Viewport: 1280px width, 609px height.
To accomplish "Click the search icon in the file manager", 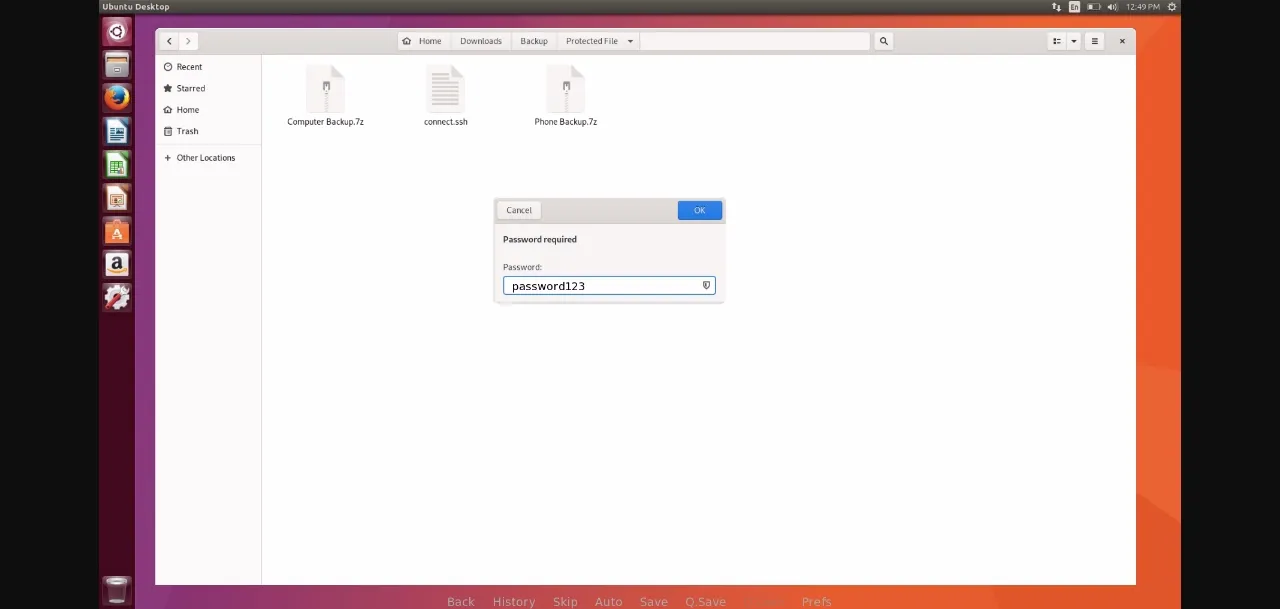I will click(883, 41).
